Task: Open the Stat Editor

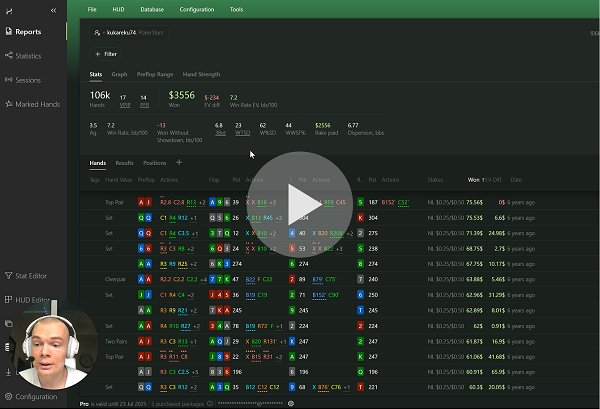Action: [31, 275]
